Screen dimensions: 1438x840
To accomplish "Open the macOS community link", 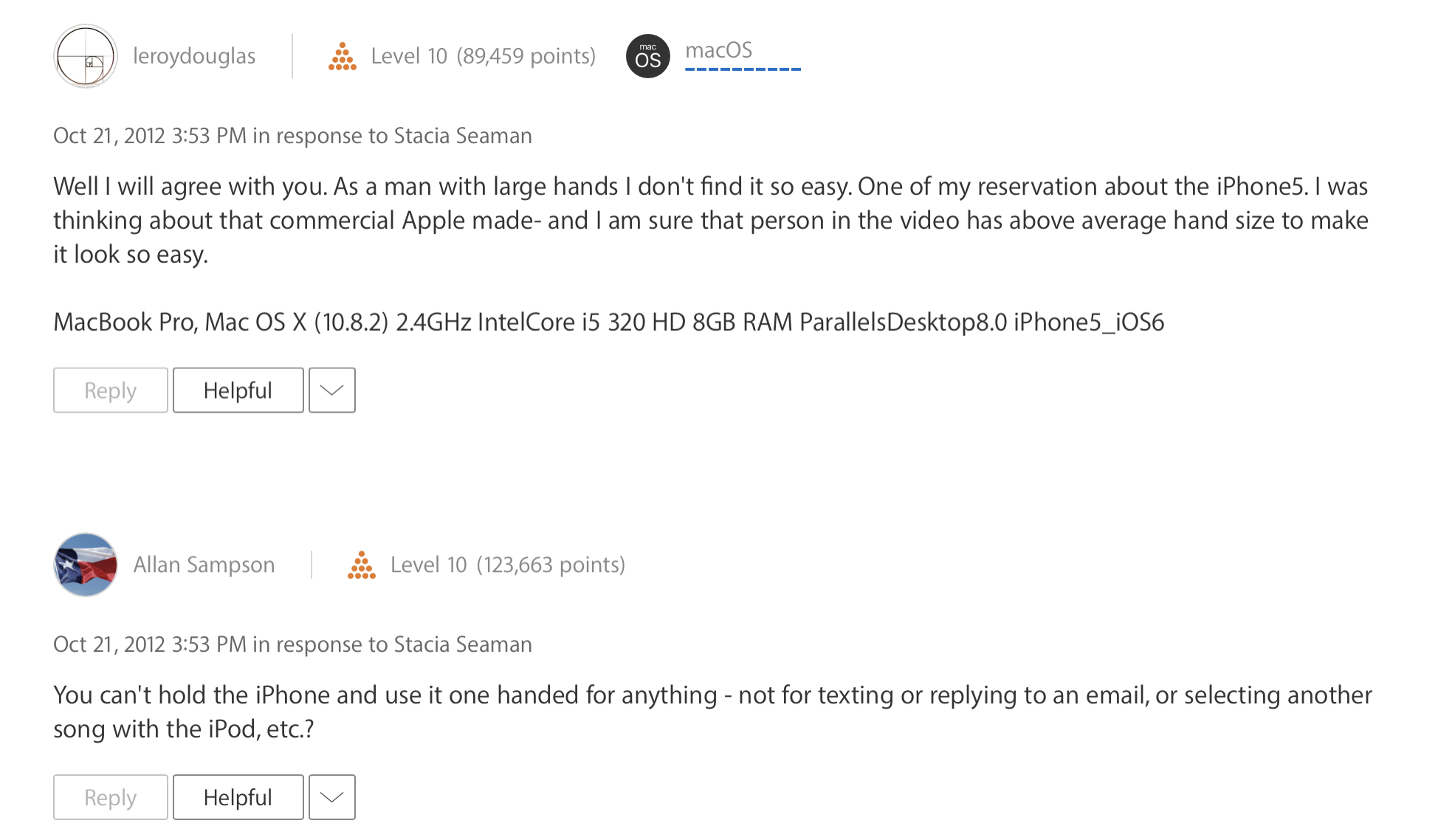I will click(x=718, y=50).
